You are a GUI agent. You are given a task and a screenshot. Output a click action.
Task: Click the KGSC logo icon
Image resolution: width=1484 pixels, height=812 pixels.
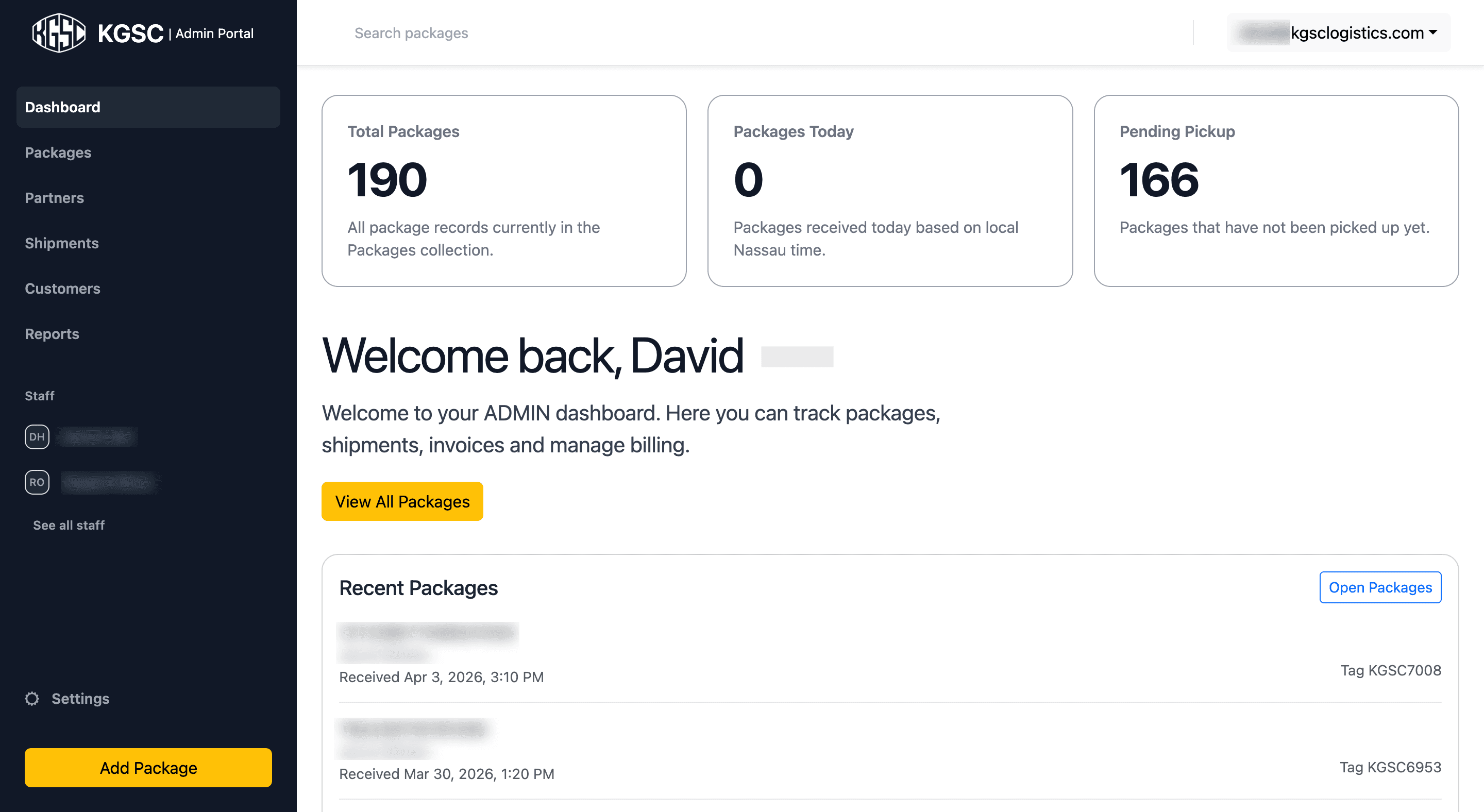pos(58,33)
